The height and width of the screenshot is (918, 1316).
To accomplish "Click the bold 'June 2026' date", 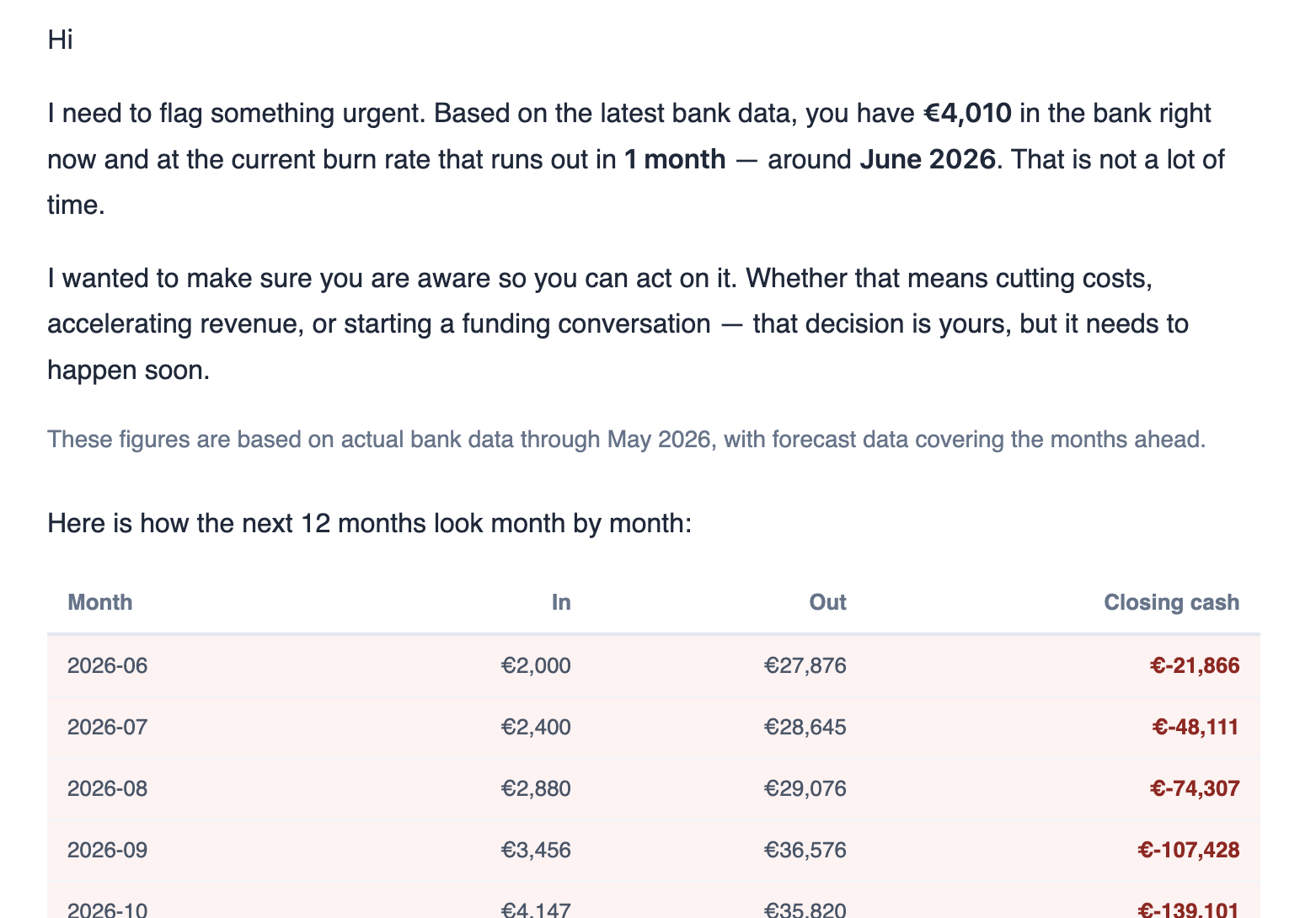I will tap(928, 159).
